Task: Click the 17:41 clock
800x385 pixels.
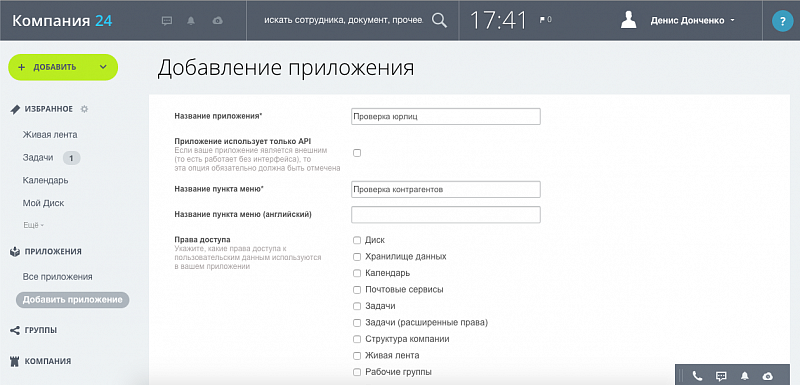Action: click(498, 20)
